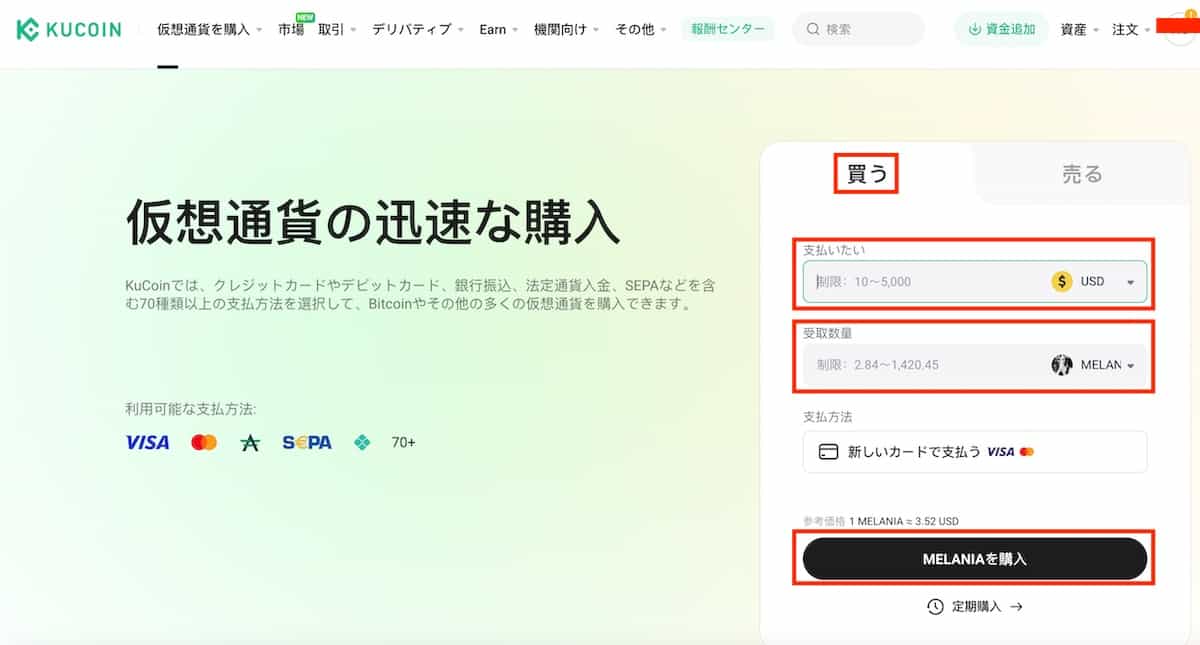Viewport: 1200px width, 645px height.
Task: Click the Mastercard payment logo
Action: point(204,442)
